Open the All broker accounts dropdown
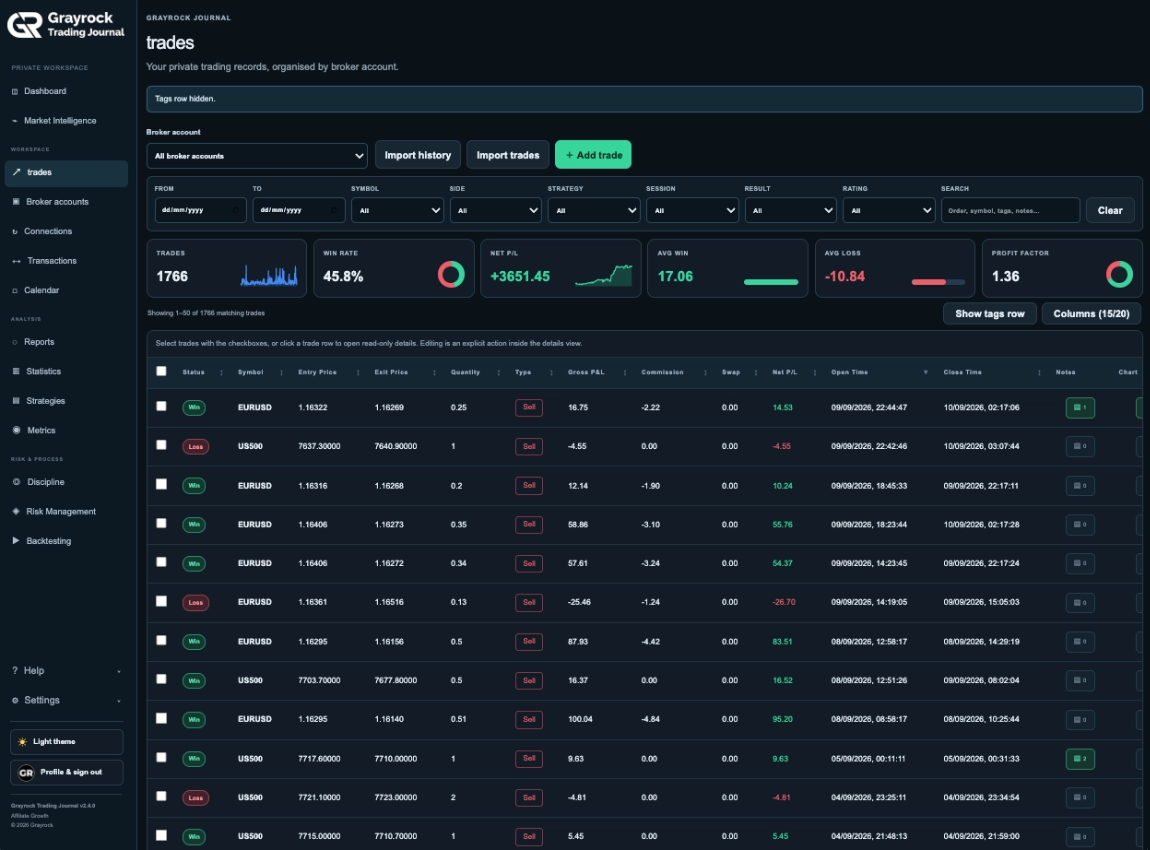 pyautogui.click(x=257, y=155)
